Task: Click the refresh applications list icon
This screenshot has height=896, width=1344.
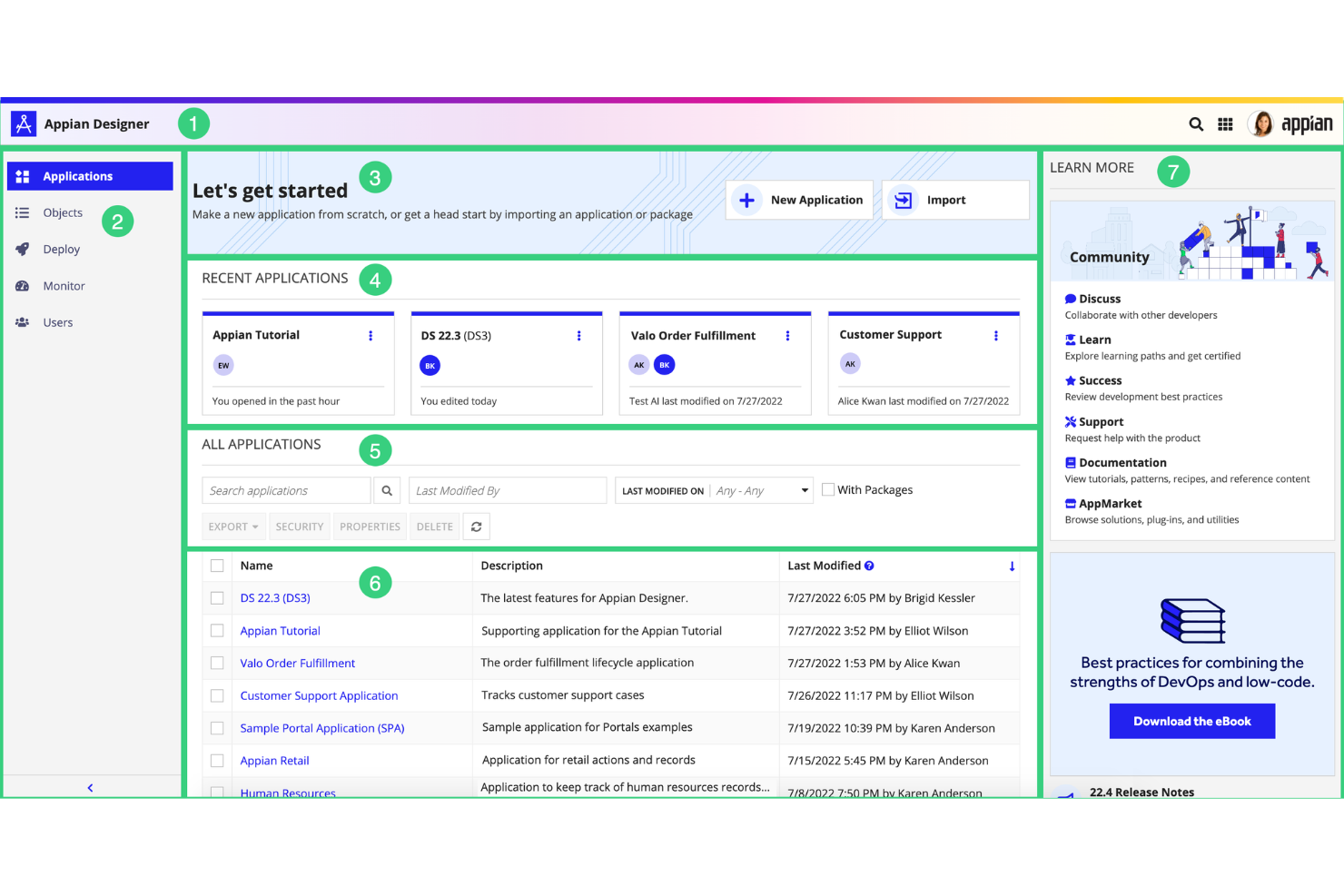Action: pyautogui.click(x=477, y=527)
